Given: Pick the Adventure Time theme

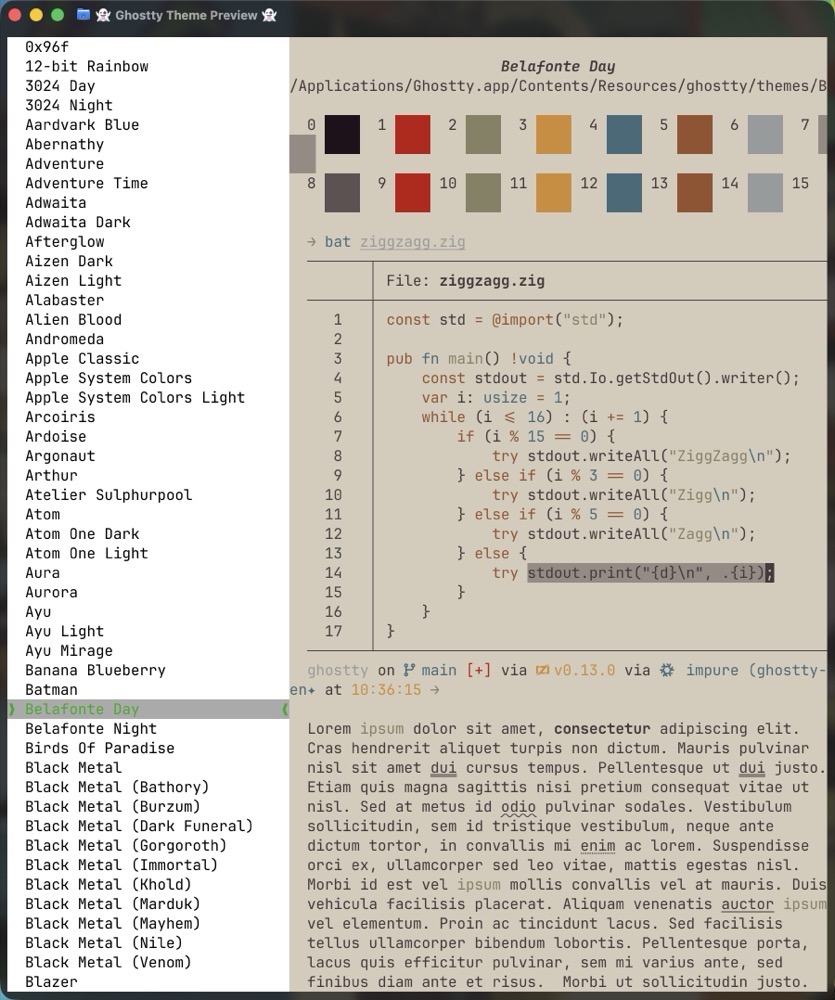Looking at the screenshot, I should click(x=87, y=183).
